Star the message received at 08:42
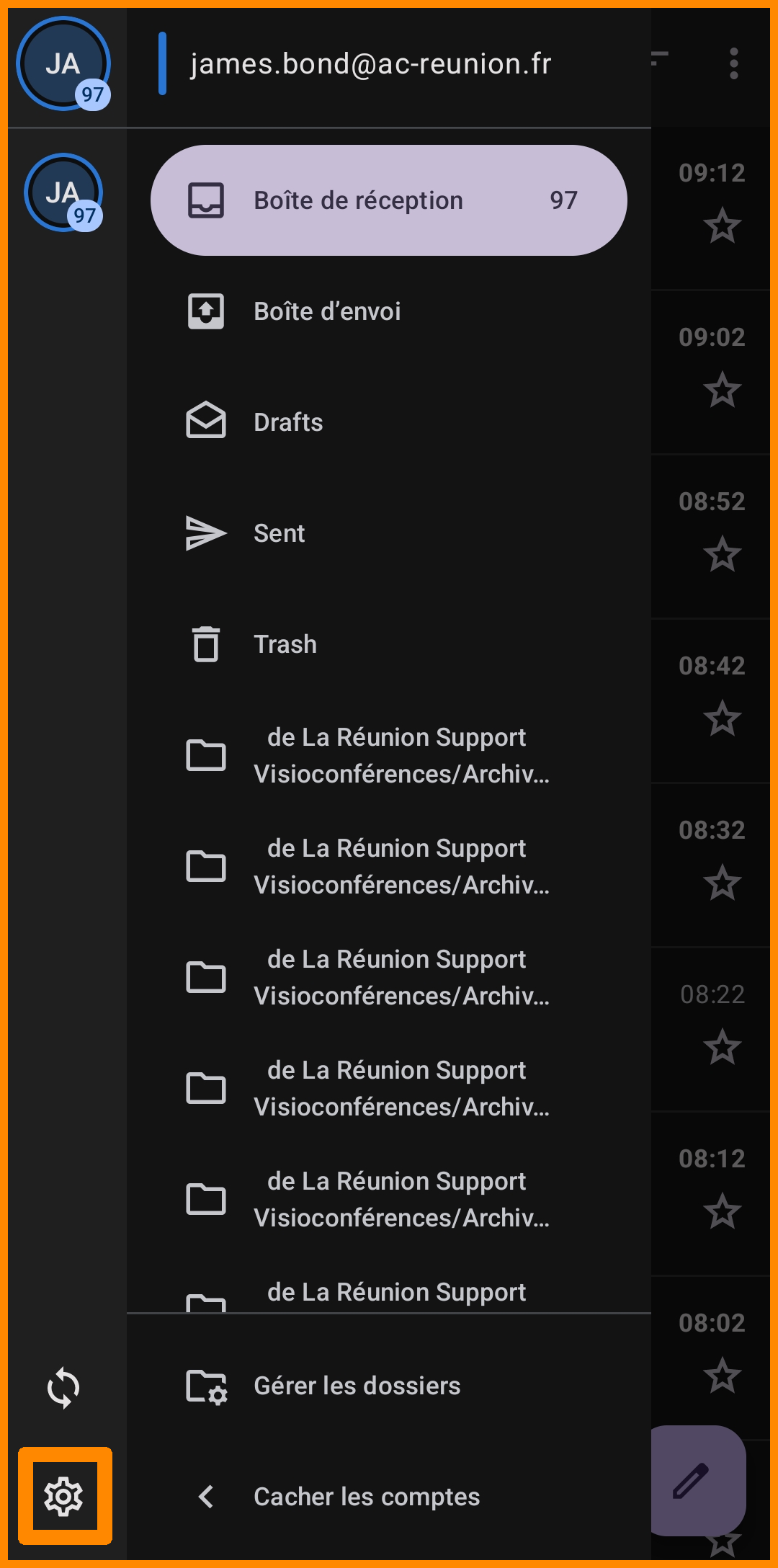This screenshot has height=1568, width=778. tap(722, 718)
